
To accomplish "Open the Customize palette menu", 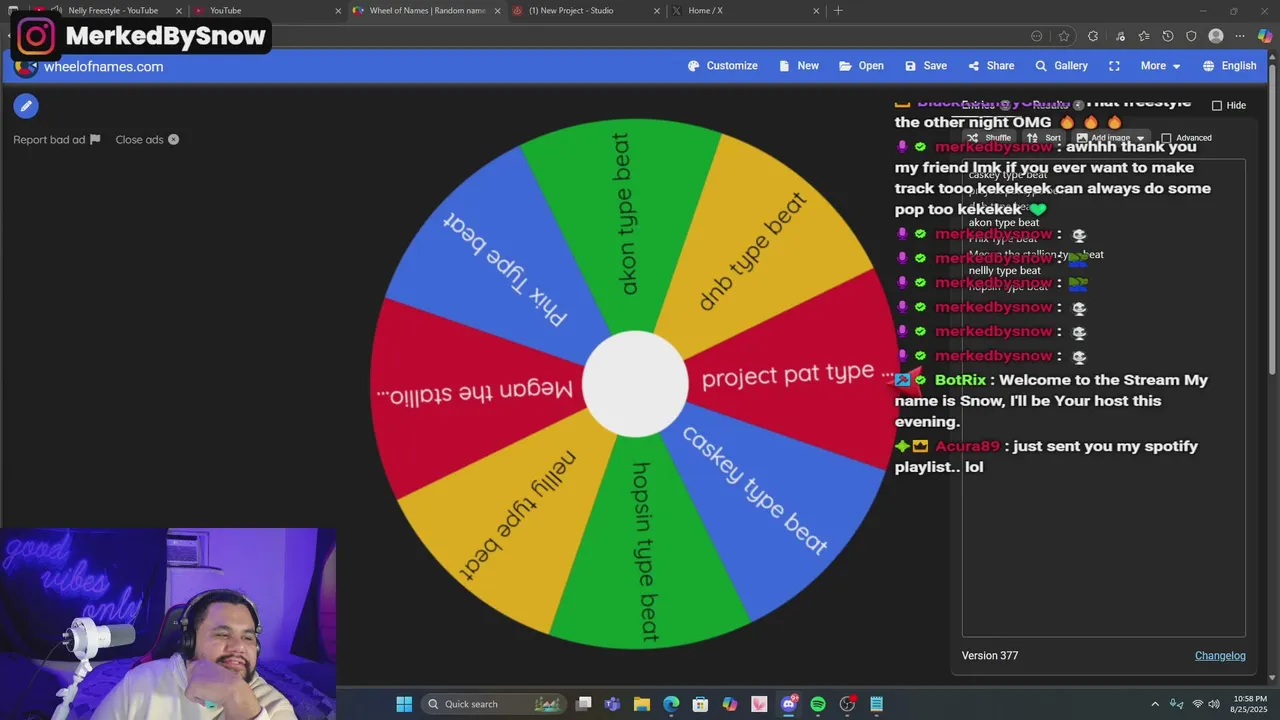I will click(x=722, y=66).
